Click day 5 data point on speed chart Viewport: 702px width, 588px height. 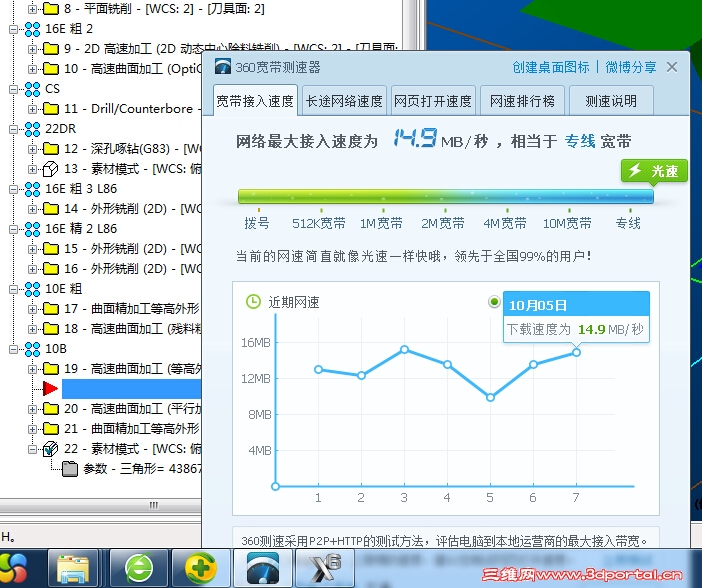490,397
